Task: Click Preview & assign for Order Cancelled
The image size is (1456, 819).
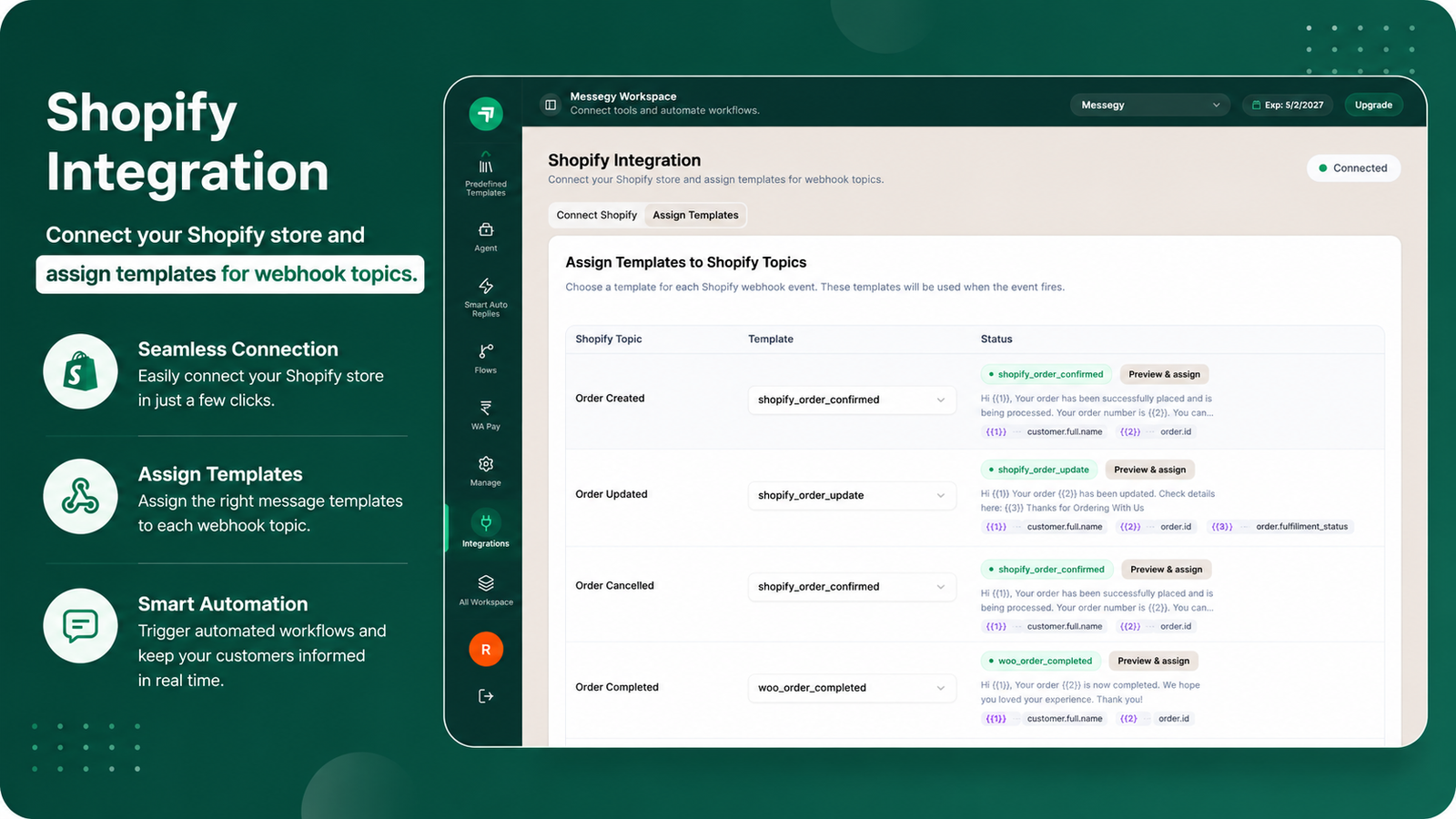Action: point(1166,570)
